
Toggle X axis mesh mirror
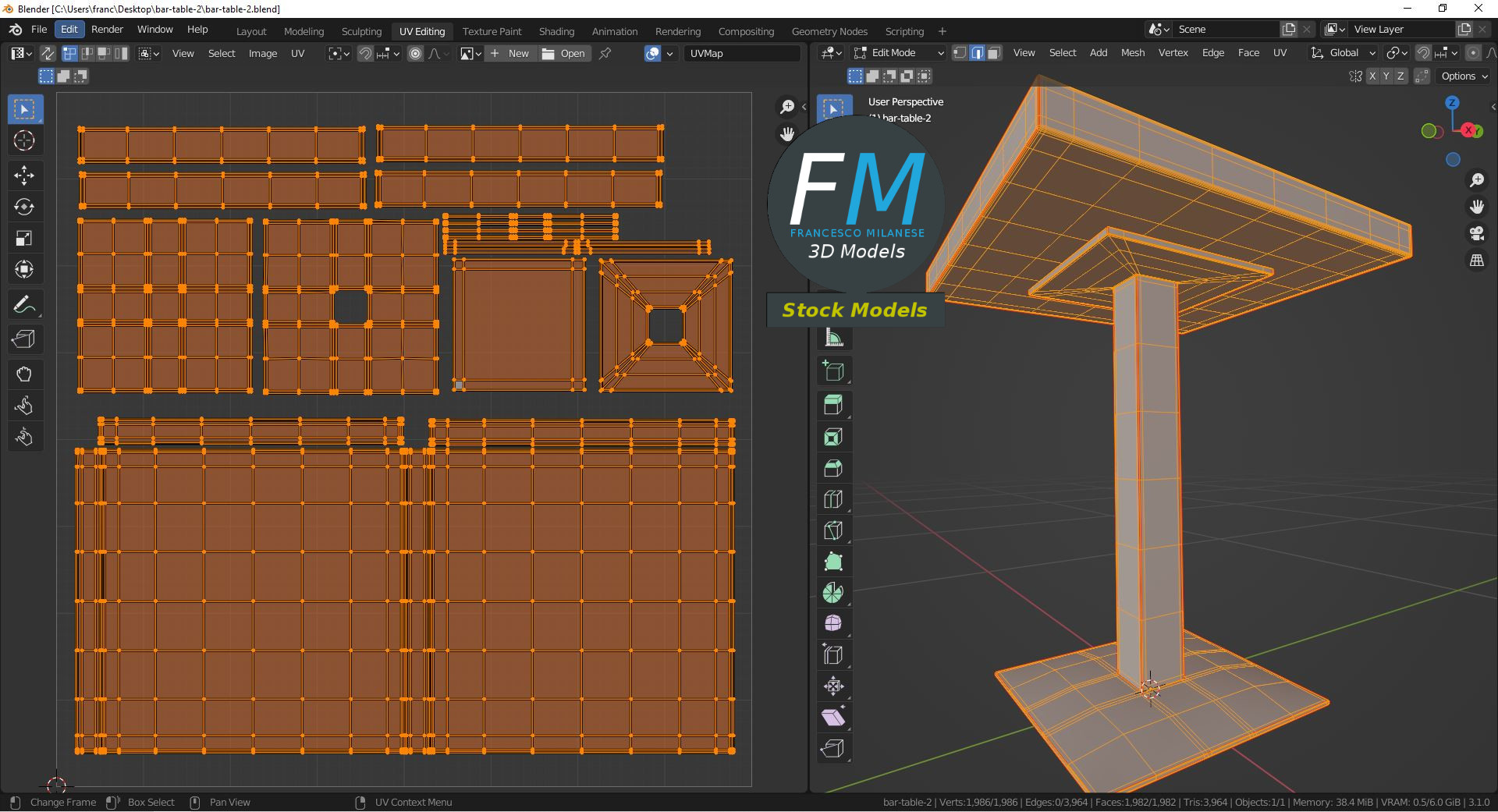click(1372, 76)
